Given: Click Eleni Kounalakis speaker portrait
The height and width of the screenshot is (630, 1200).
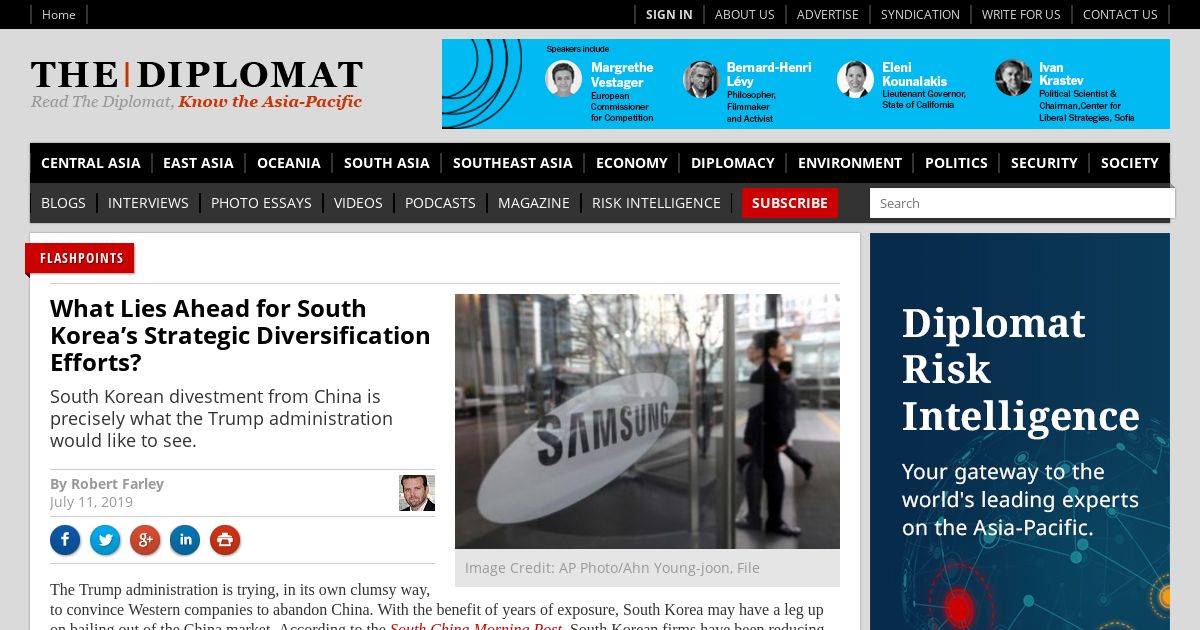Looking at the screenshot, I should coord(855,79).
